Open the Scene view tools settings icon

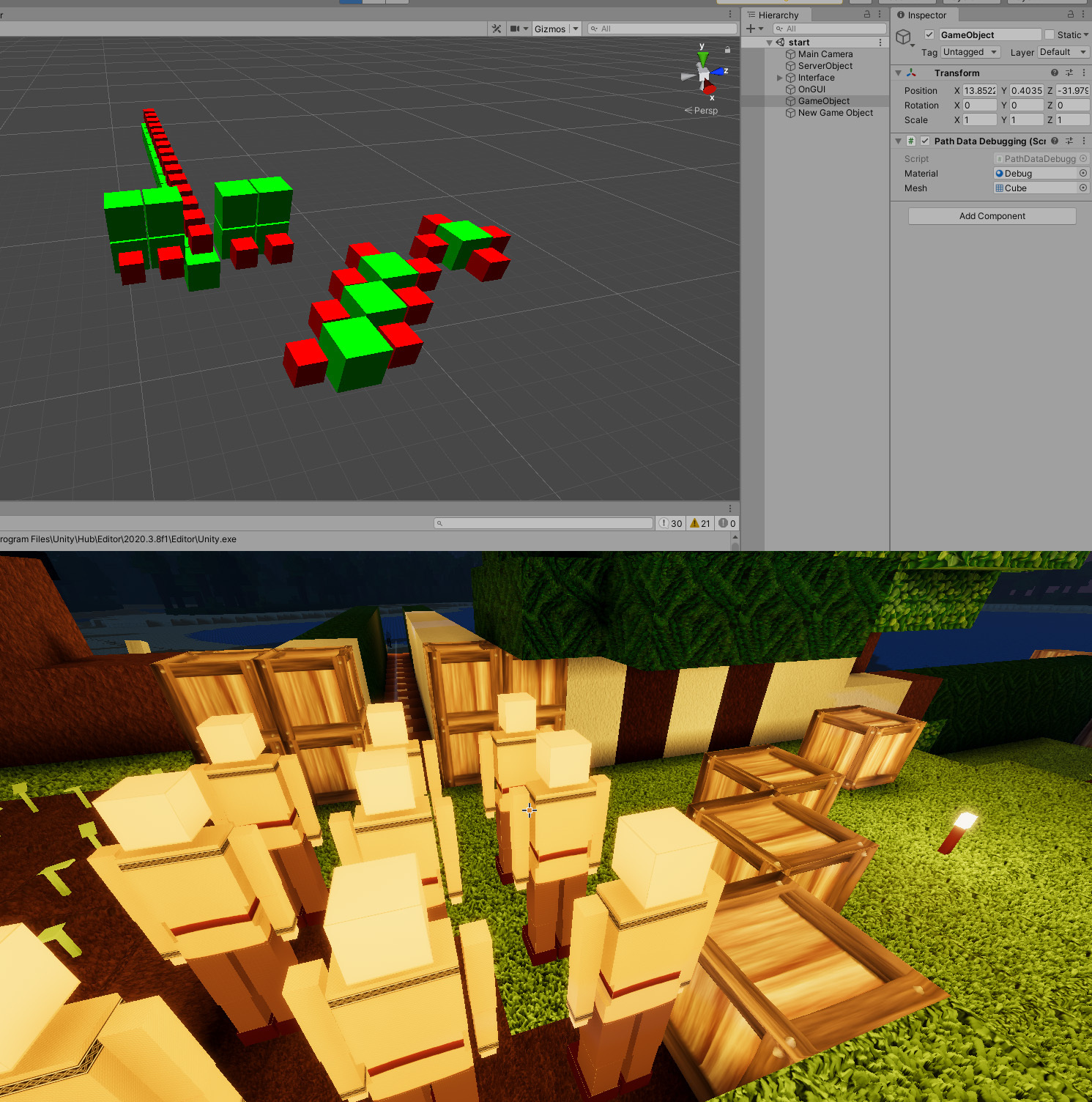497,29
